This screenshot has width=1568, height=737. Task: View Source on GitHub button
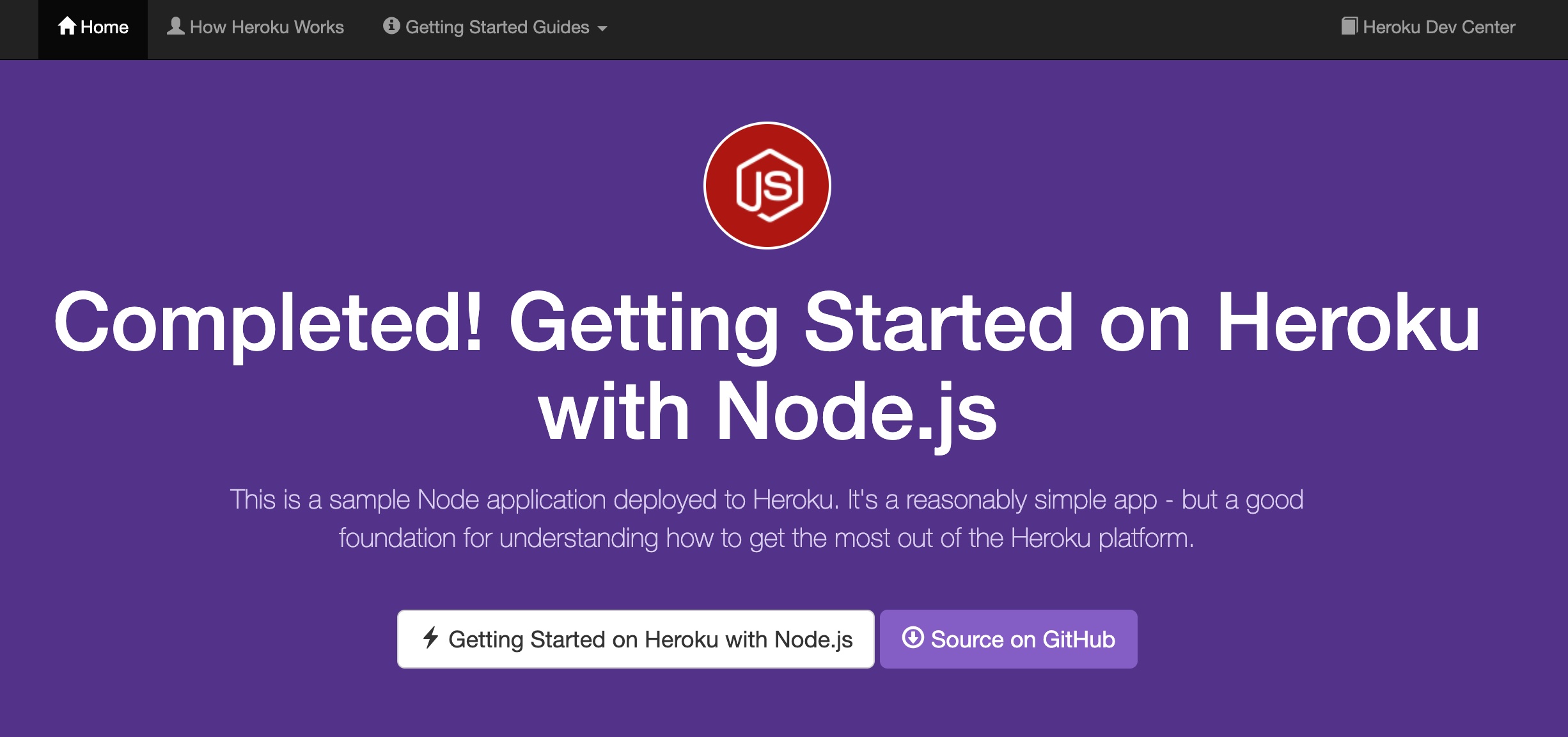point(1008,639)
